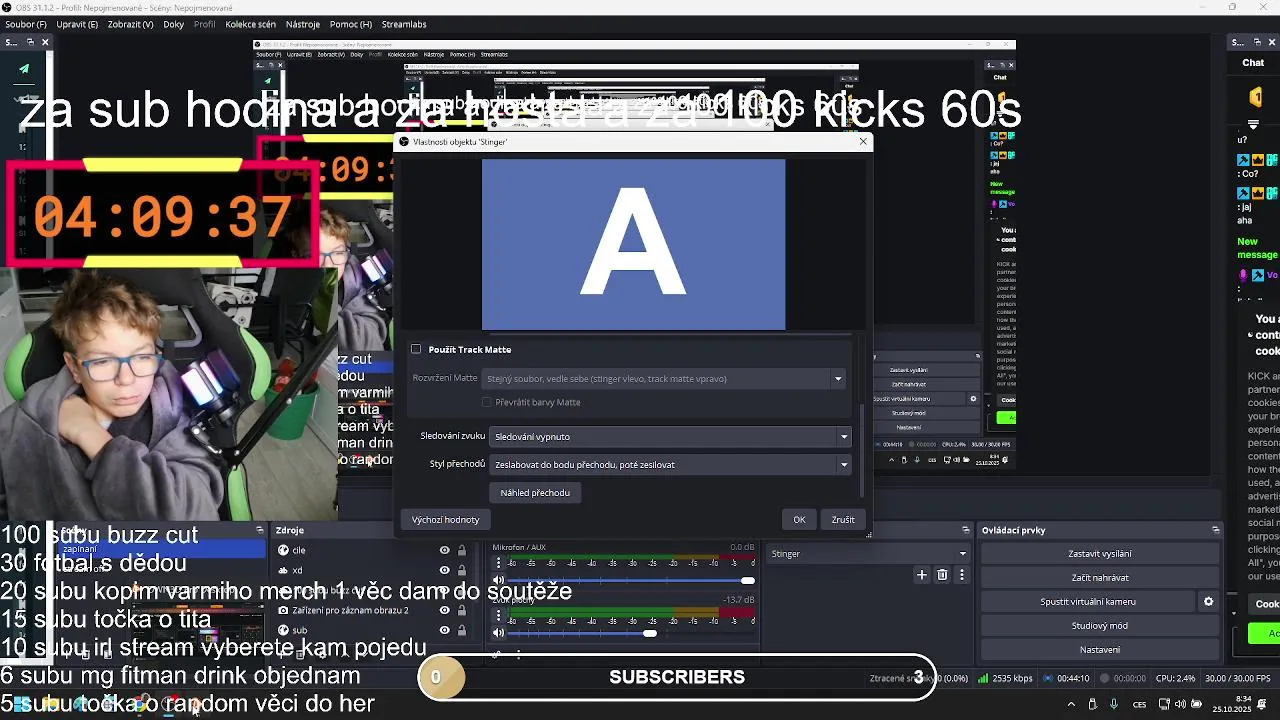Float the left 'S...' dock panel

coord(30,42)
